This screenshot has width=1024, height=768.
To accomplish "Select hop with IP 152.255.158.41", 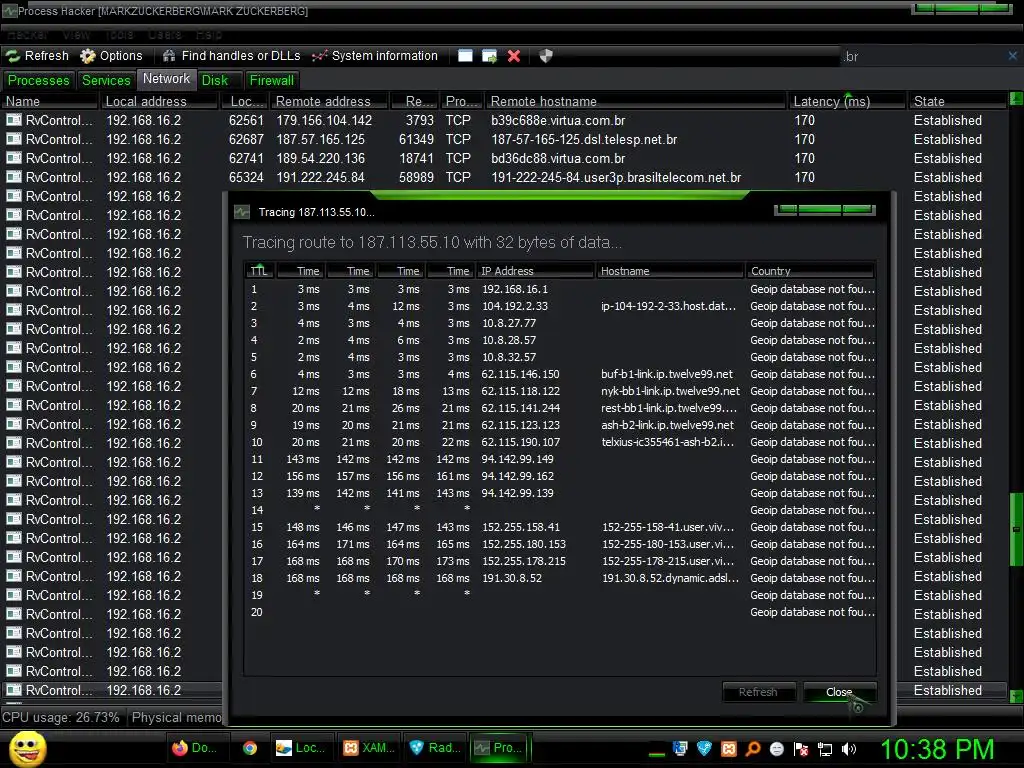I will pos(560,527).
